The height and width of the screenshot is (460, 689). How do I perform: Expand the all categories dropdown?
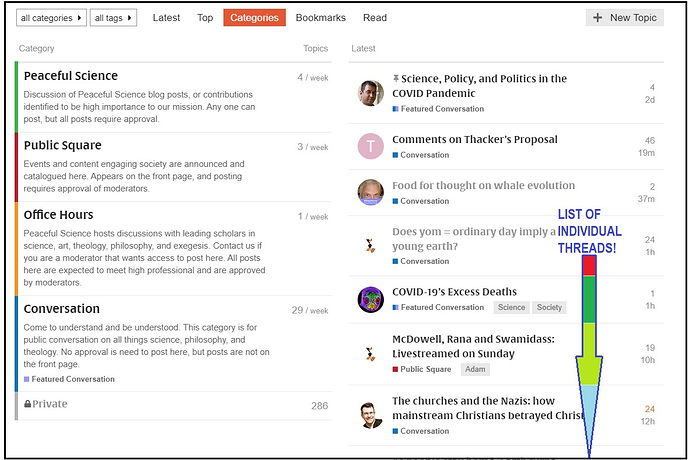[x=52, y=18]
